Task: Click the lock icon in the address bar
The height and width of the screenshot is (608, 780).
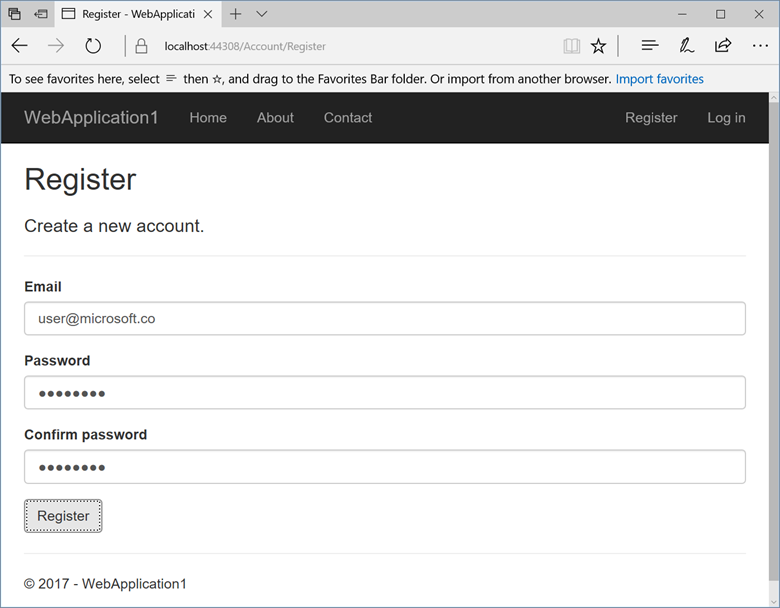Action: [142, 46]
